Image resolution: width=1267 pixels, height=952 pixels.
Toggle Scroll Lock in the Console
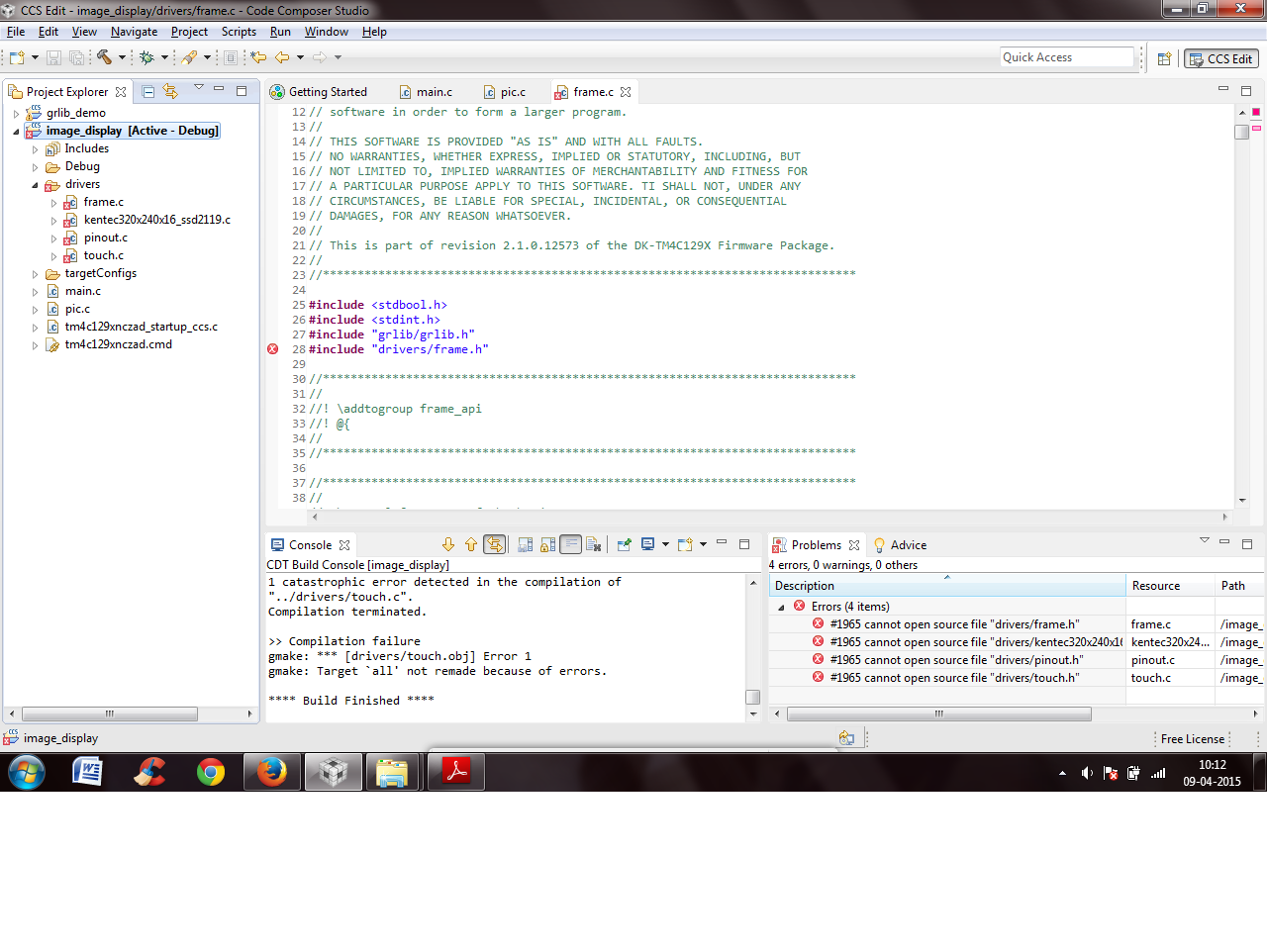(547, 545)
